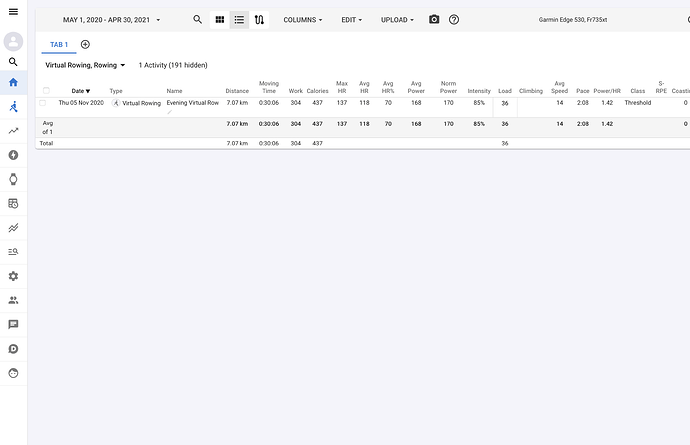The width and height of the screenshot is (690, 445).
Task: Check the Thu 05 Nov 2020 row checkbox
Action: (x=42, y=103)
